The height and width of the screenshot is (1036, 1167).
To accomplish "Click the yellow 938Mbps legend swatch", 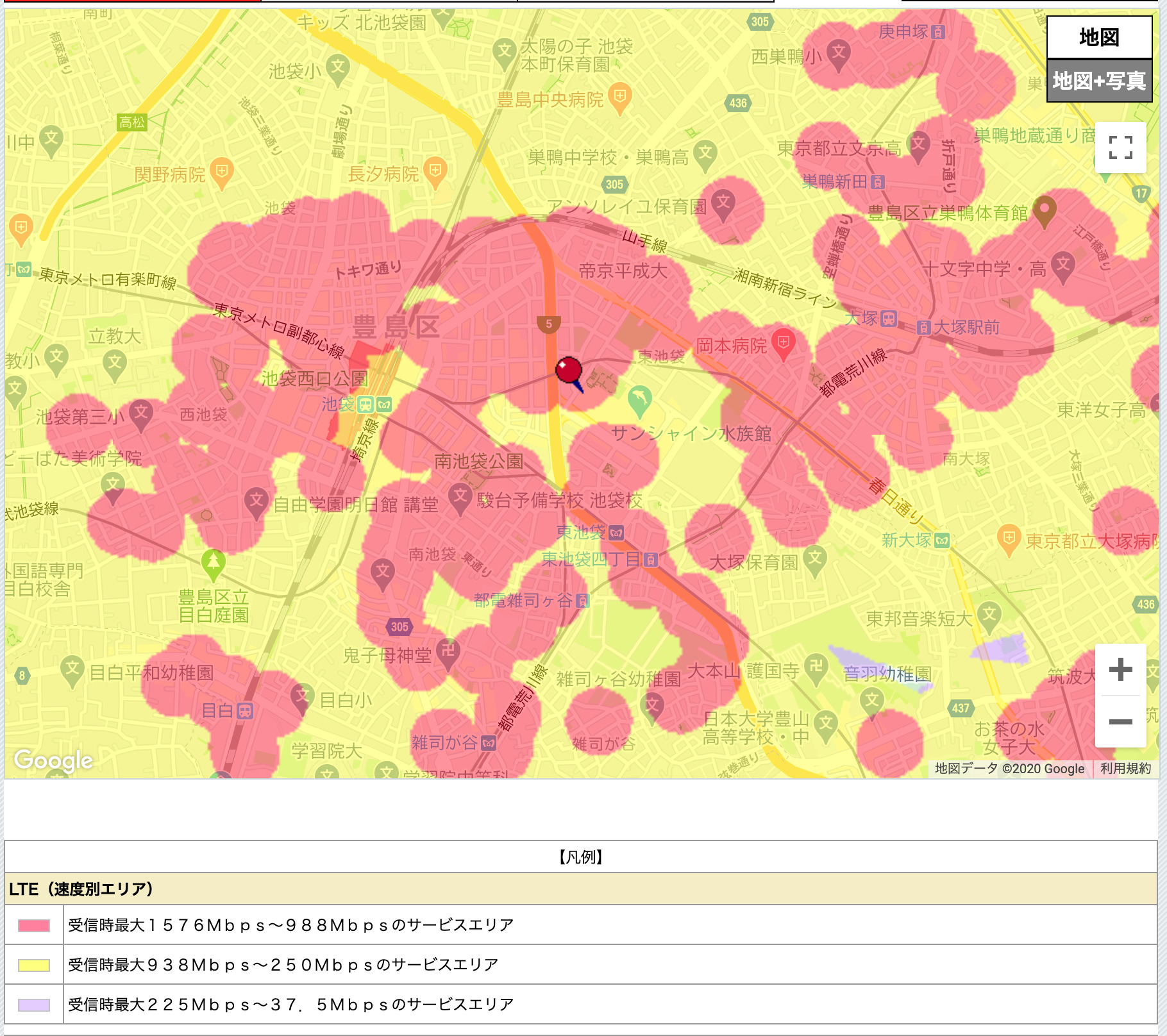I will point(34,965).
